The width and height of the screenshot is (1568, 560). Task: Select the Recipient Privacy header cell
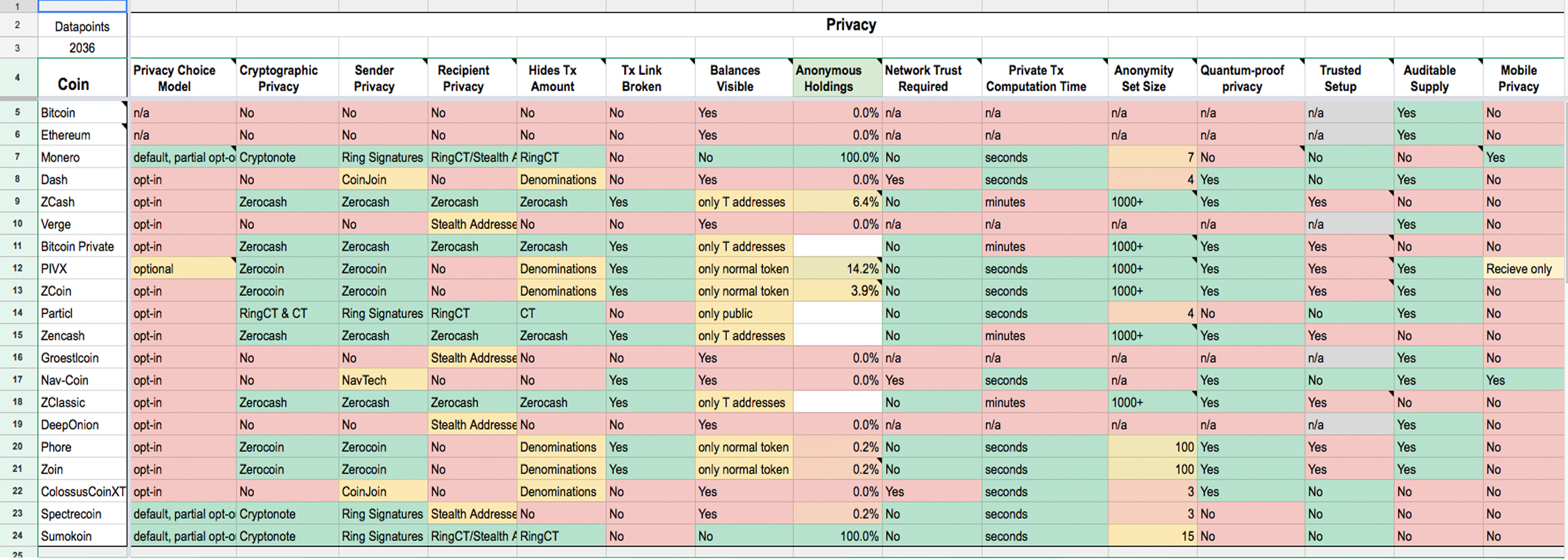(x=472, y=78)
